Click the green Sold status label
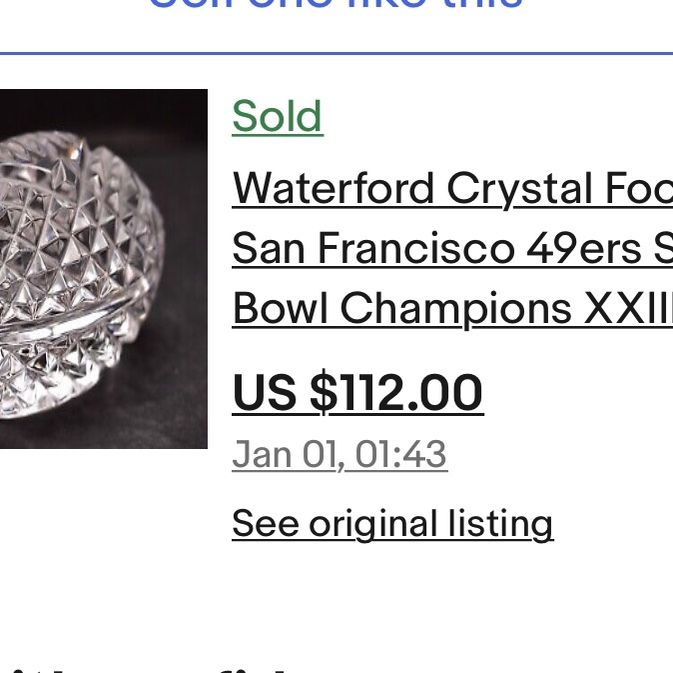This screenshot has width=673, height=673. click(x=277, y=116)
